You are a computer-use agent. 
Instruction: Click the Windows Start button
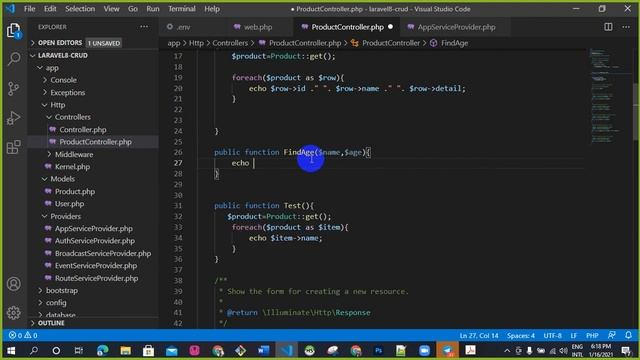tap(11, 351)
